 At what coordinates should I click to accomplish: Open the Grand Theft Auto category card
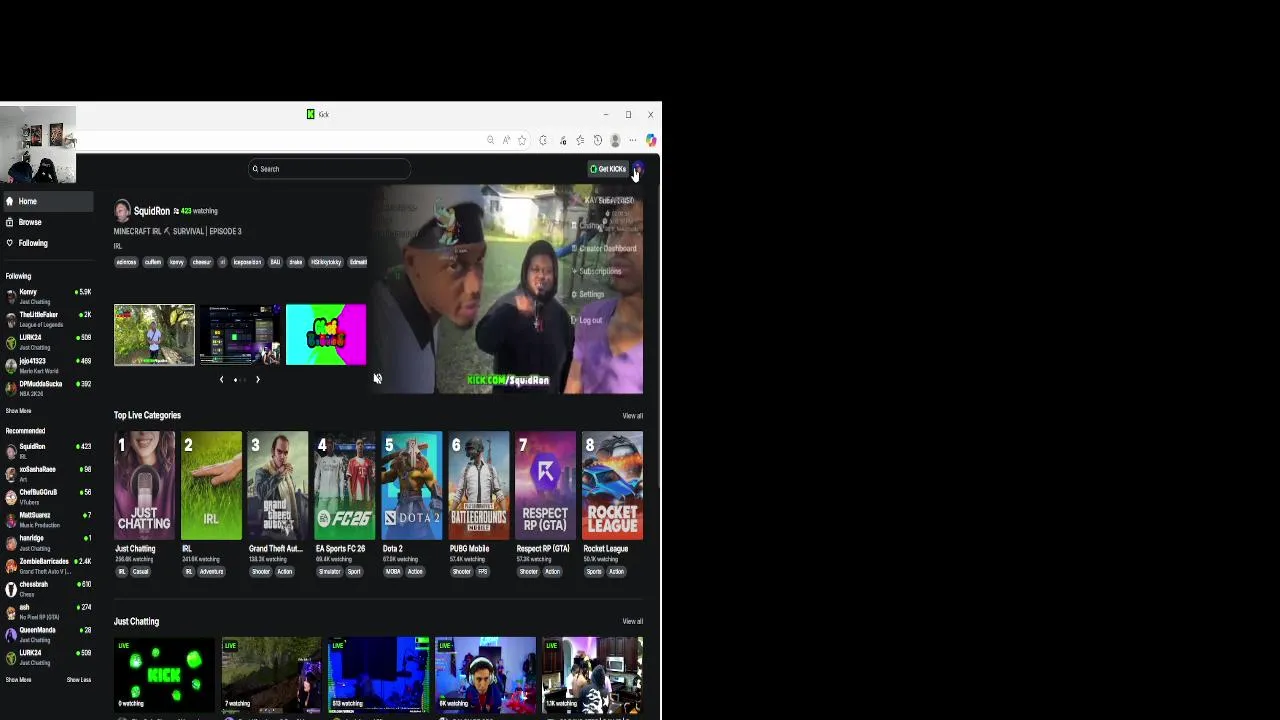278,486
